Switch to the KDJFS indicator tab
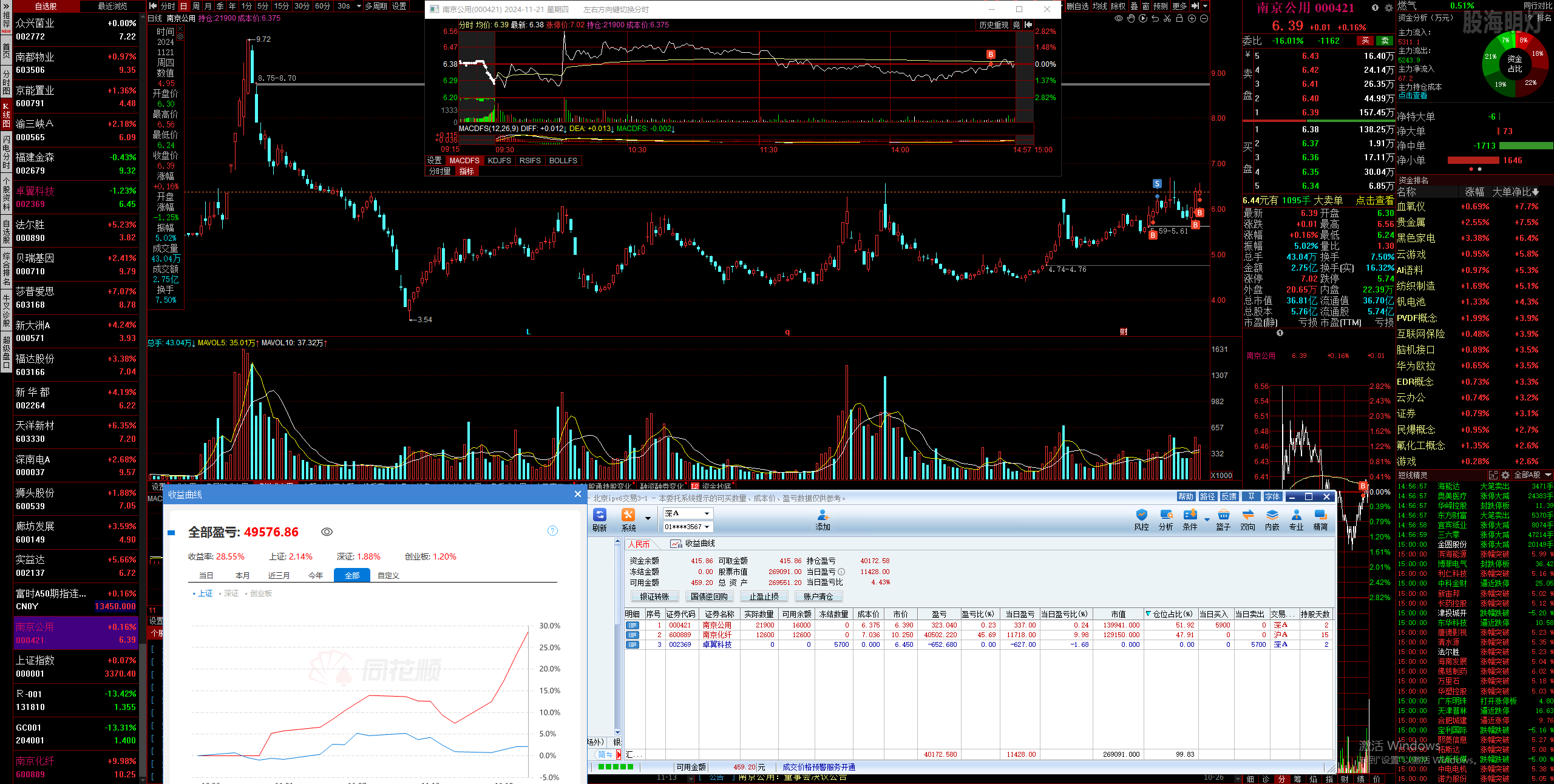 499,161
